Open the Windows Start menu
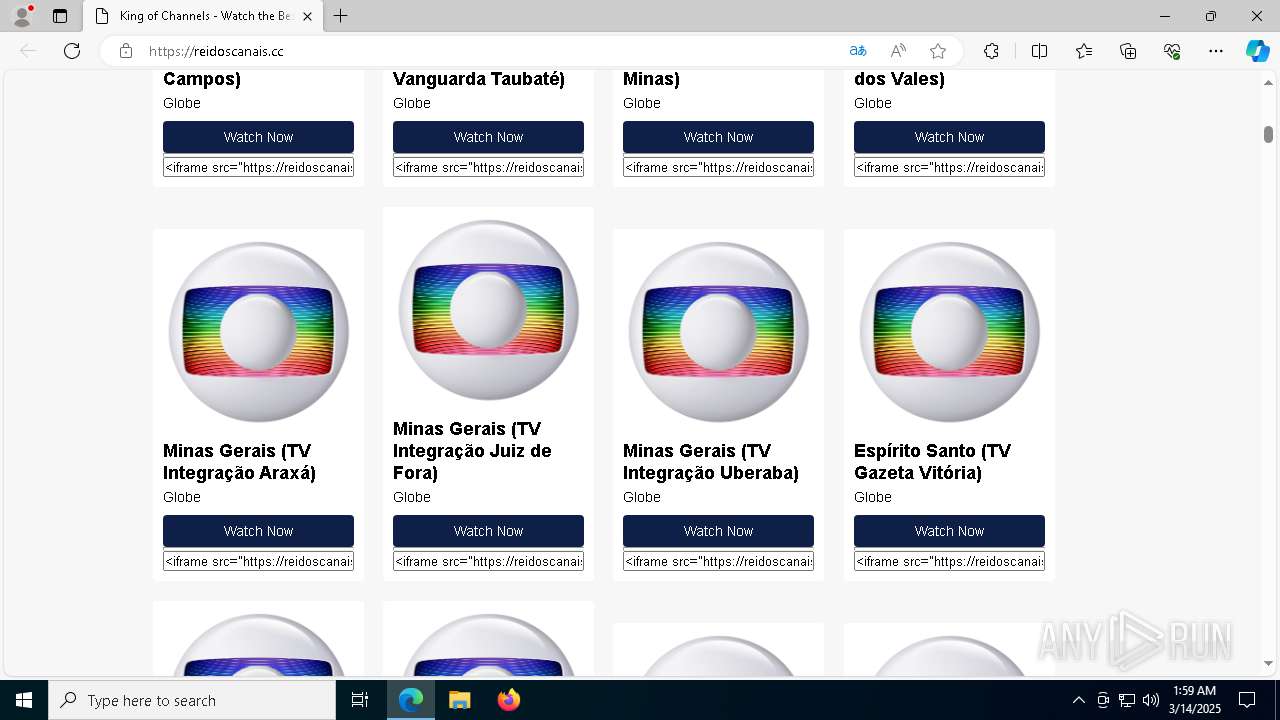The height and width of the screenshot is (720, 1280). point(24,700)
